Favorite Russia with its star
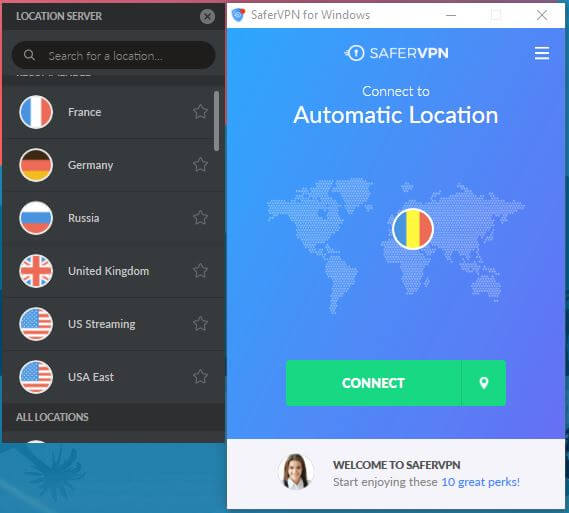The height and width of the screenshot is (513, 569). point(200,218)
